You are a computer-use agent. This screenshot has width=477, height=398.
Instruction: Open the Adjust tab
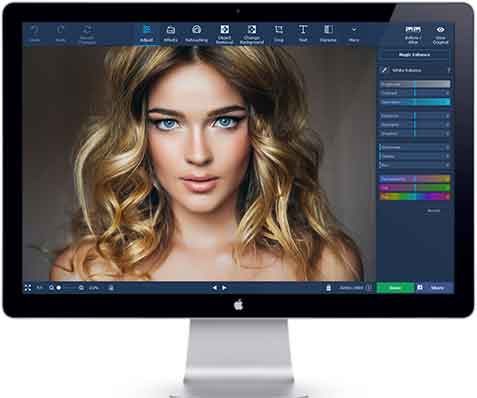point(147,34)
